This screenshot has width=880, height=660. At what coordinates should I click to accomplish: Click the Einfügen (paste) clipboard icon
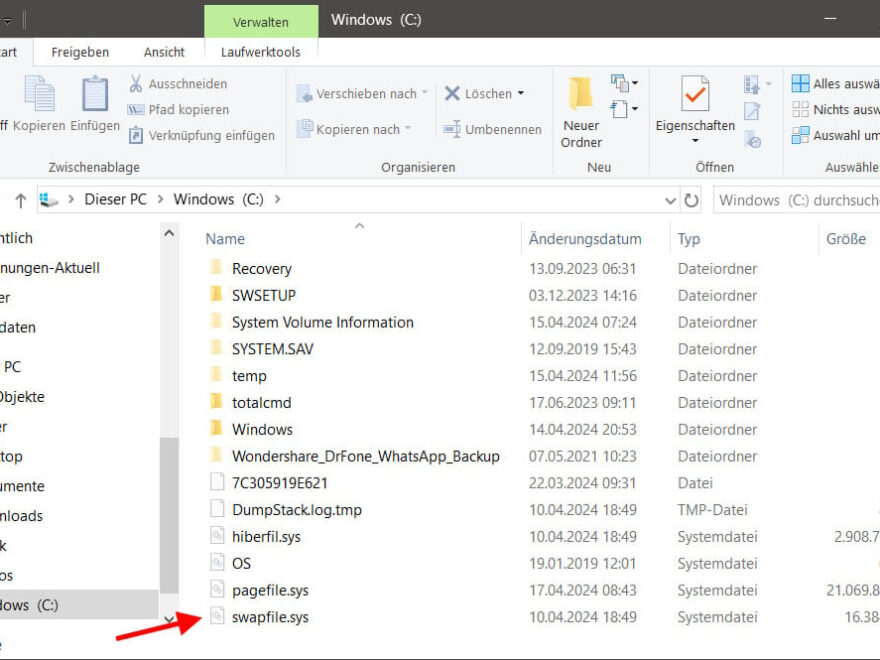(95, 95)
